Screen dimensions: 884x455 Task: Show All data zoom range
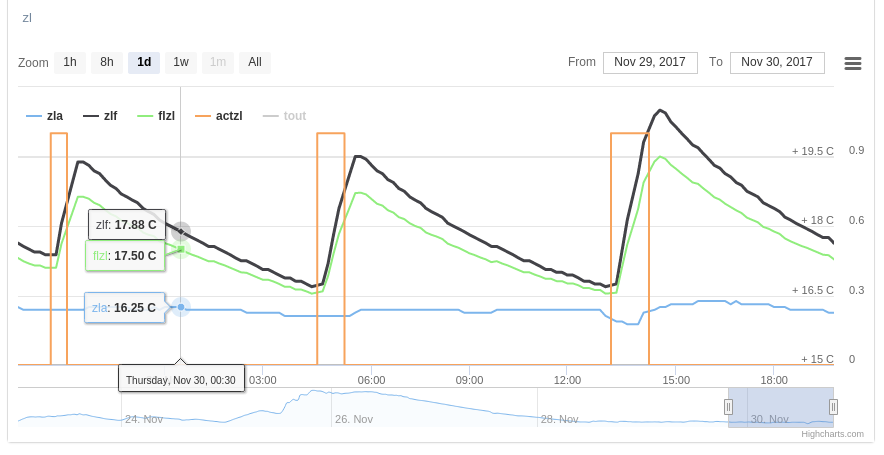coord(255,63)
